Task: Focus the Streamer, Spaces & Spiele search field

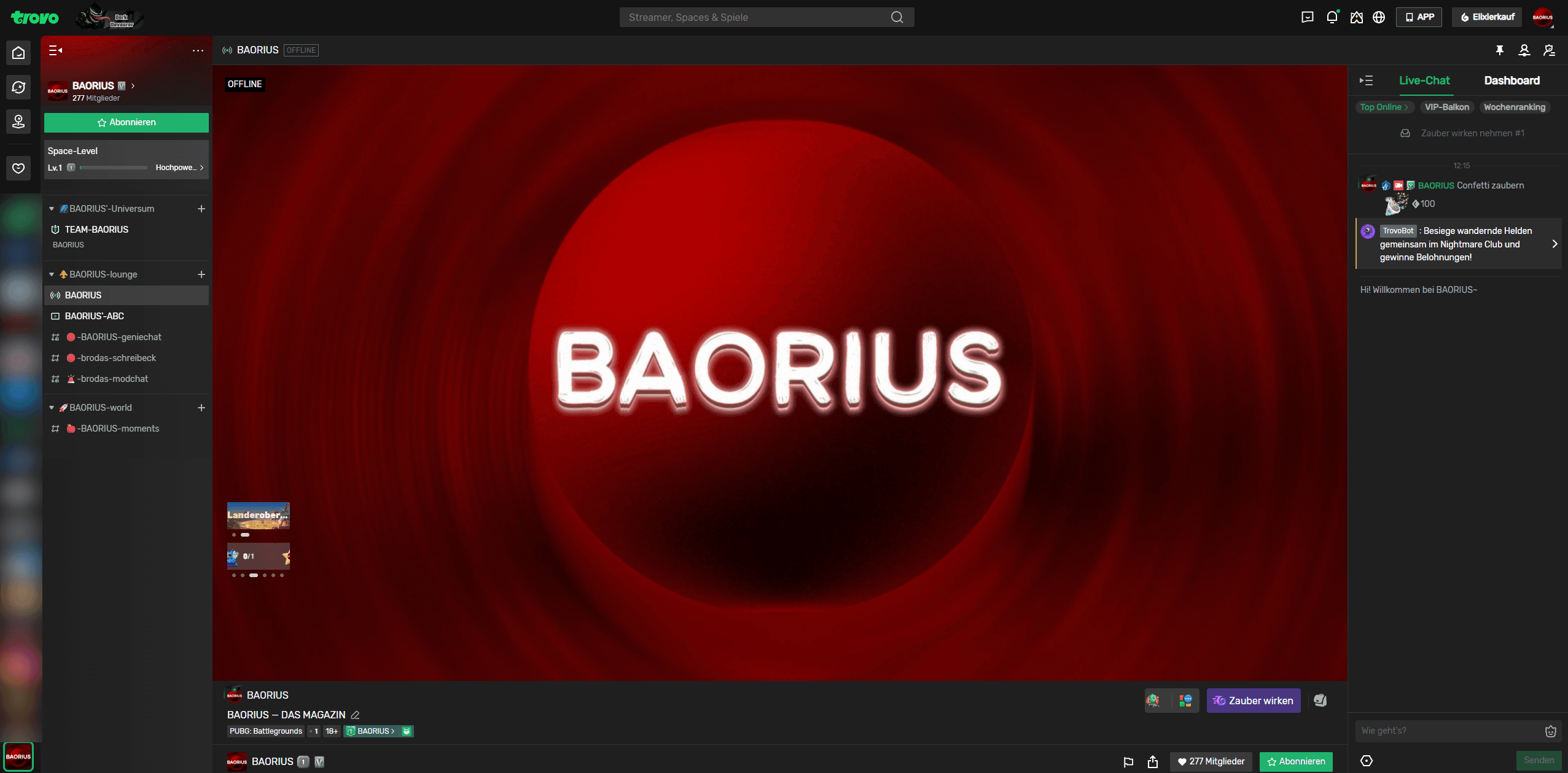Action: [x=766, y=17]
